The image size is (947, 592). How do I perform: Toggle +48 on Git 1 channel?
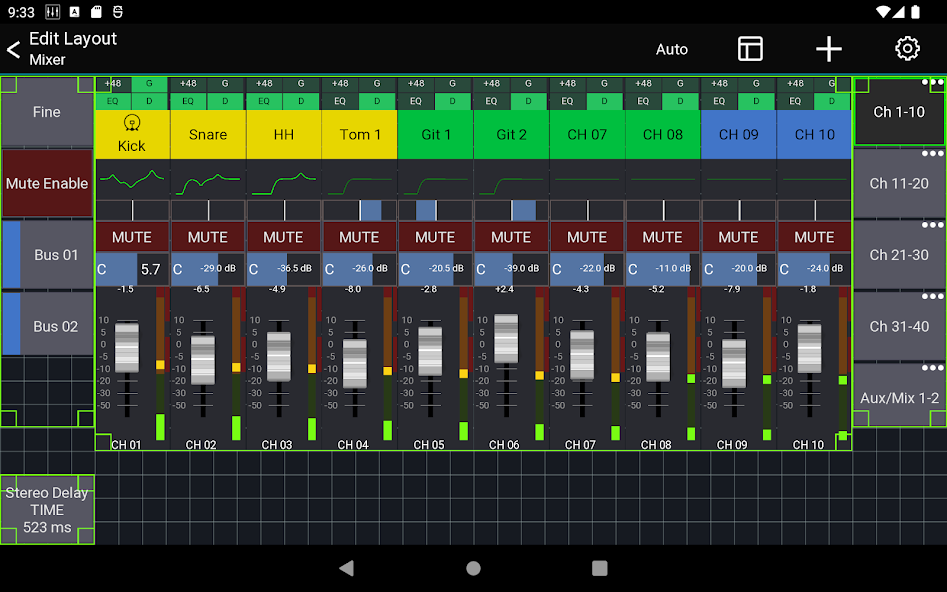(x=416, y=83)
